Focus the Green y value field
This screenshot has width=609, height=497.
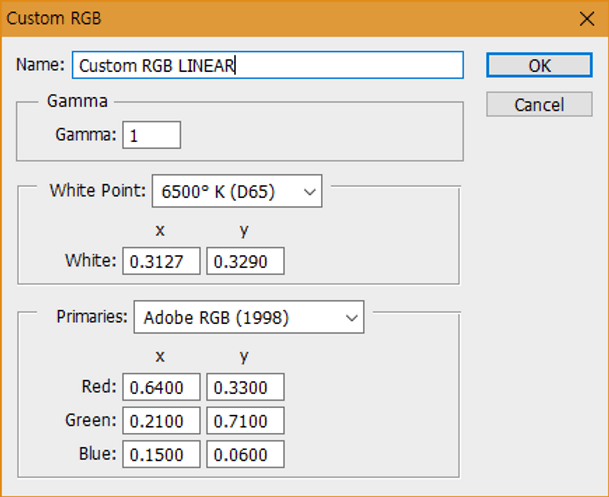245,420
